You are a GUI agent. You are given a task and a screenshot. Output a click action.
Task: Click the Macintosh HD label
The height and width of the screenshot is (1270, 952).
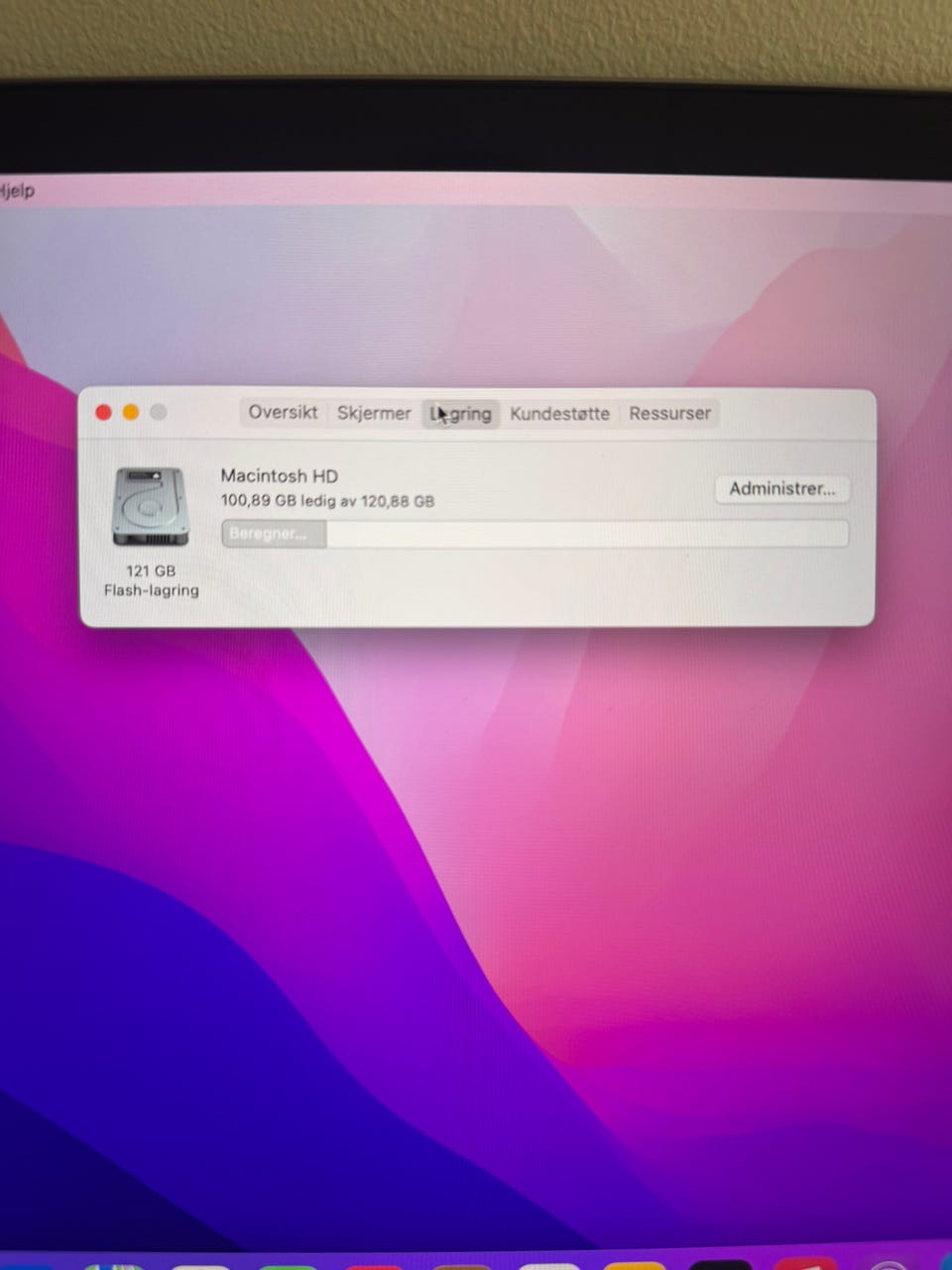click(279, 476)
